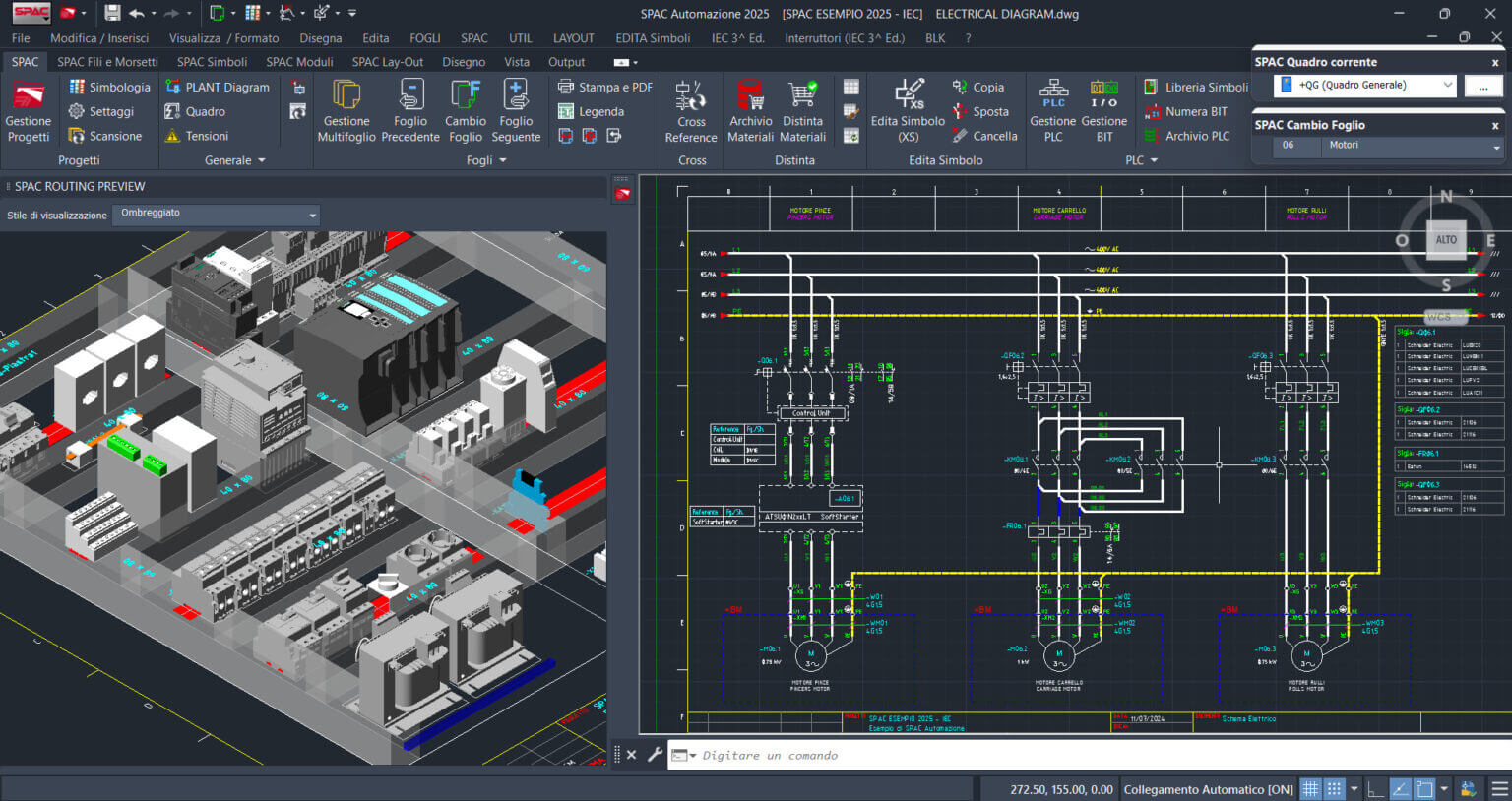The height and width of the screenshot is (801, 1512).
Task: Open the FOGLI menu
Action: tap(425, 38)
